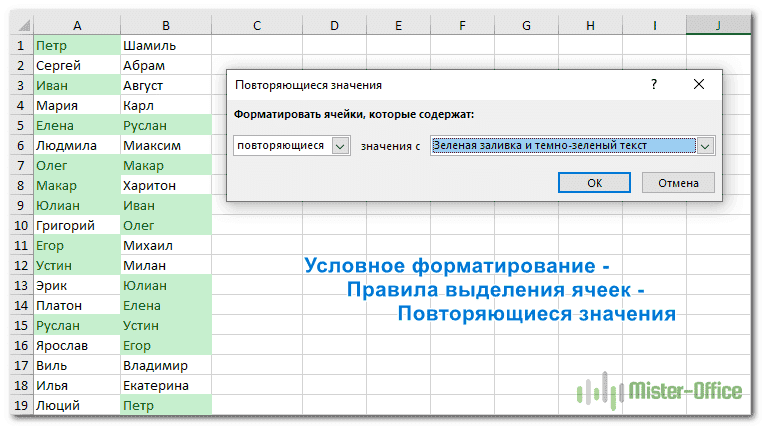The height and width of the screenshot is (426, 762).
Task: Select column J header
Action: [x=718, y=25]
